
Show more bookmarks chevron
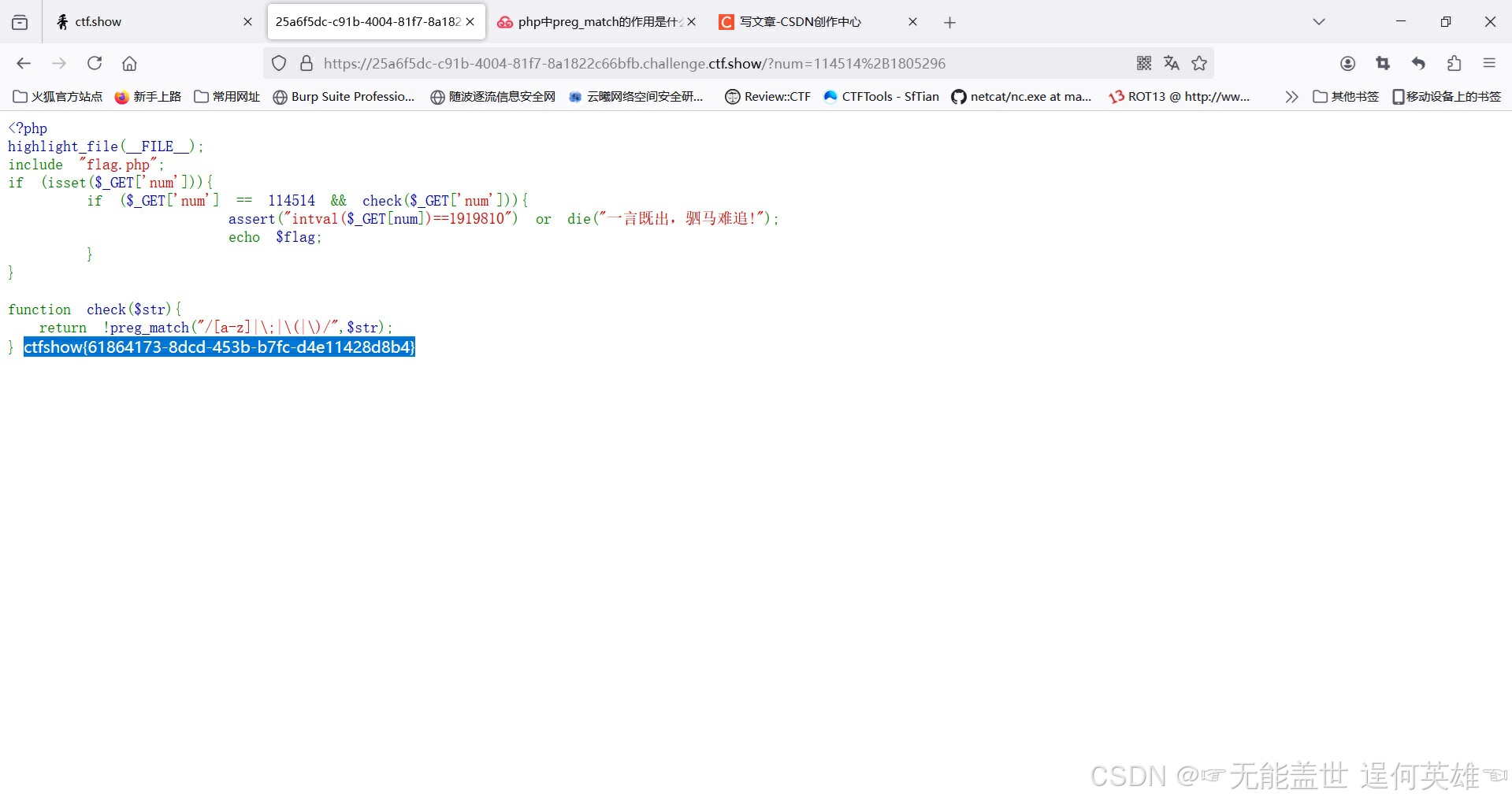tap(1291, 96)
